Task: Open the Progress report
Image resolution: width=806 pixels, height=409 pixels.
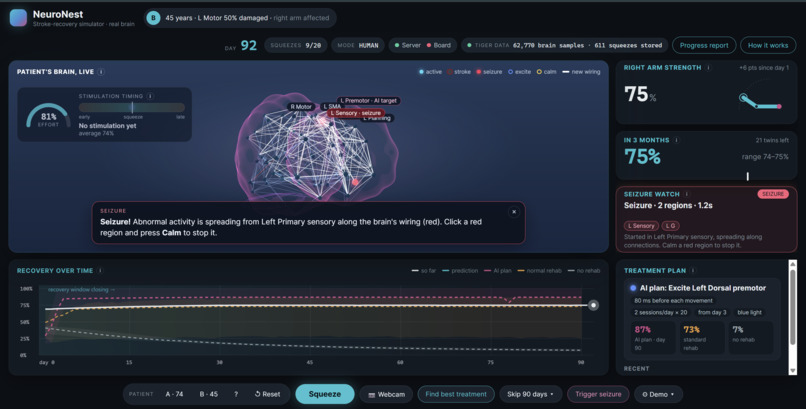Action: (x=704, y=45)
